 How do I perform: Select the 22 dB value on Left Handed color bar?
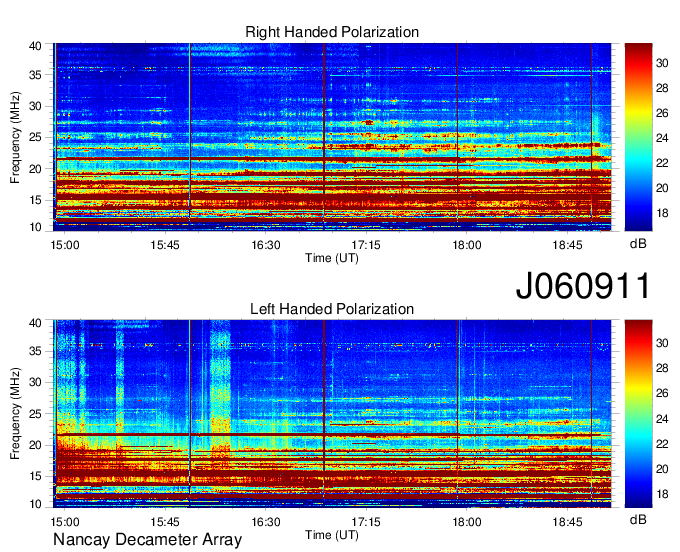[662, 444]
